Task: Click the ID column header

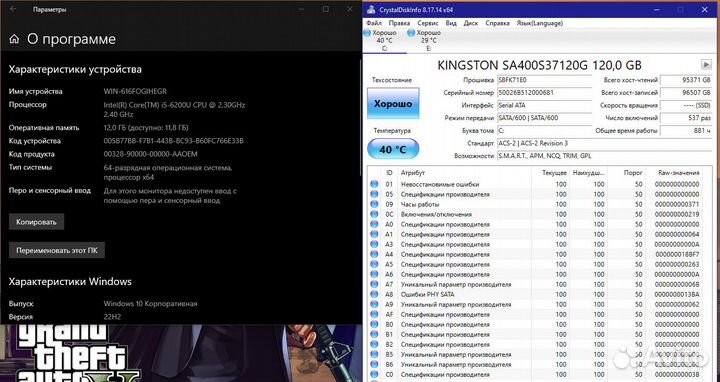Action: pos(389,173)
